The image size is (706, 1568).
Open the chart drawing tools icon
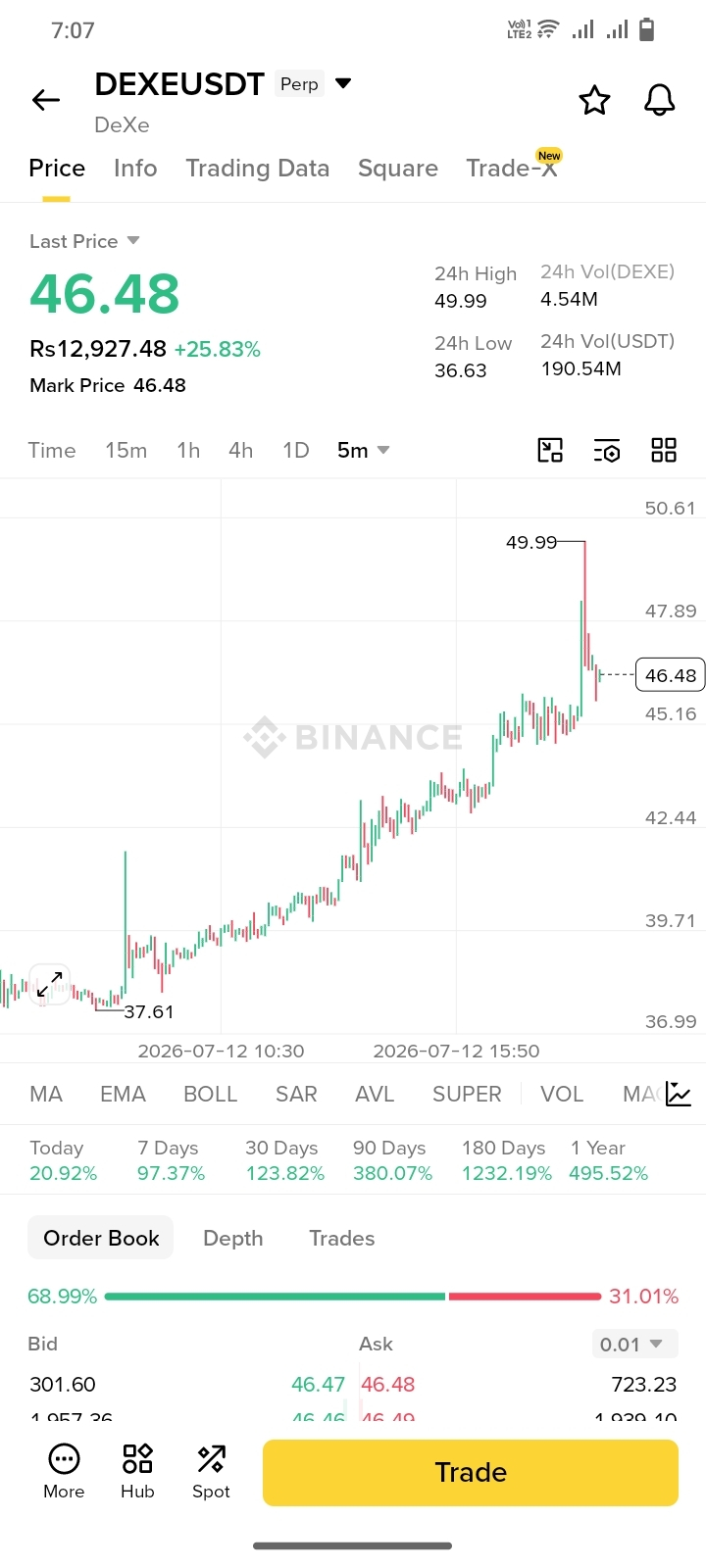coord(550,450)
